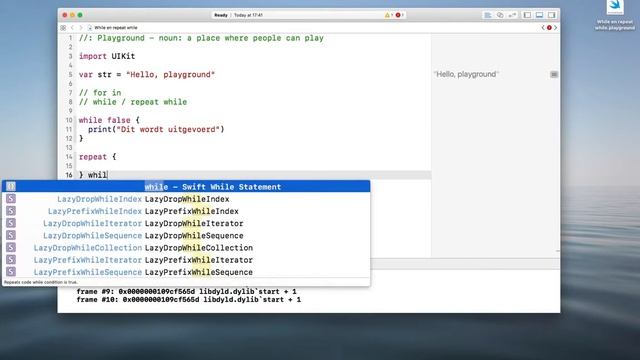
Task: Click the quick look result button for 'Hello, playground'
Action: pos(554,74)
